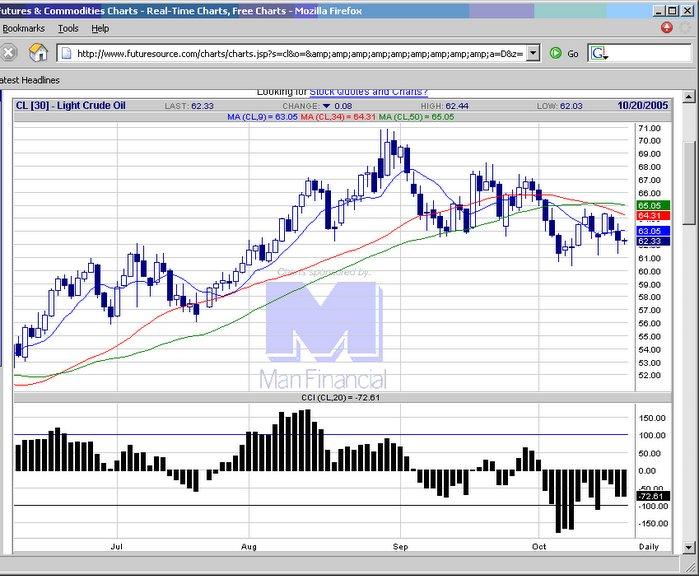
Task: Open the Help menu
Action: (100, 29)
